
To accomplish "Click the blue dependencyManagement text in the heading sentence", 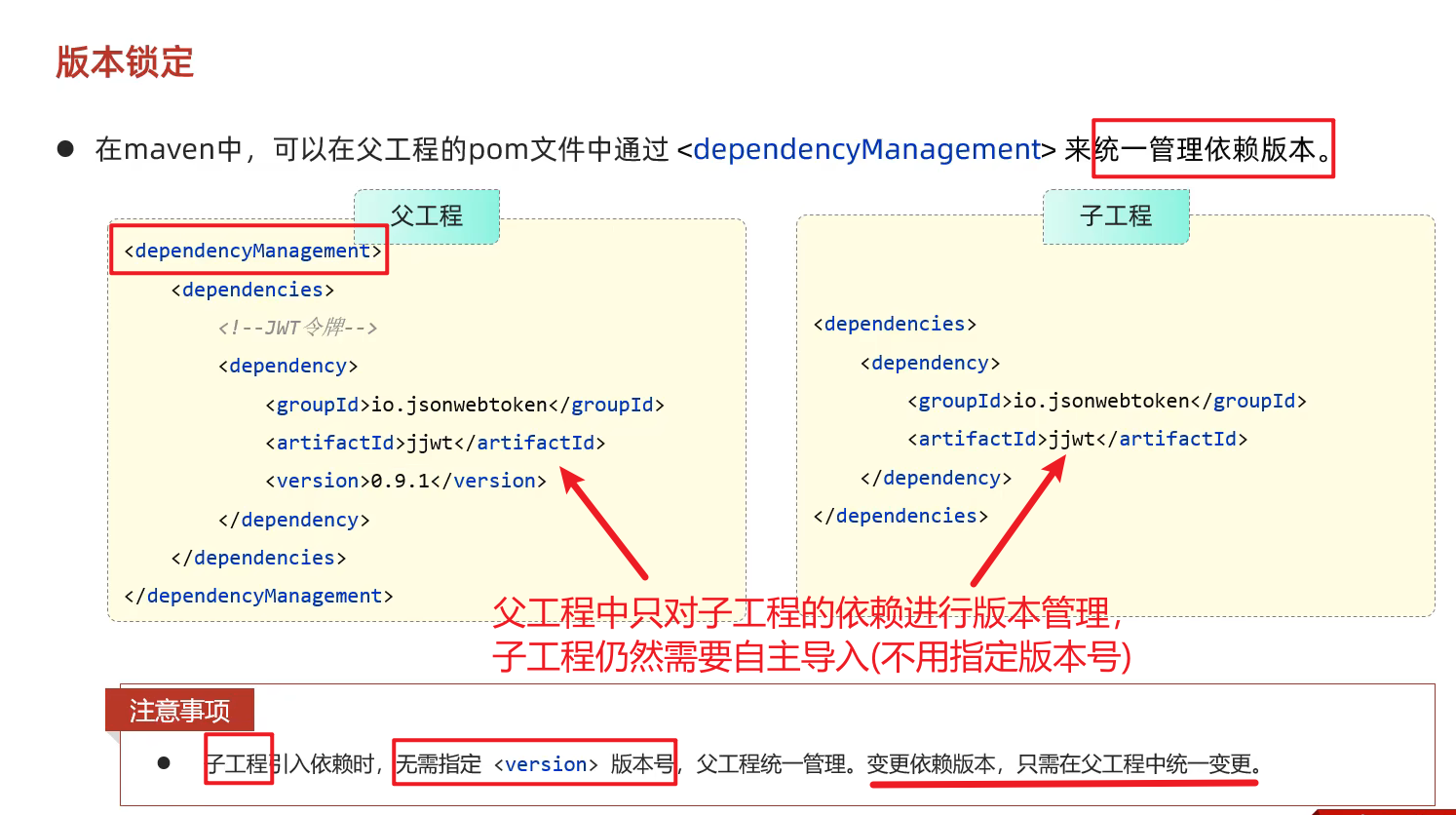I will click(866, 149).
